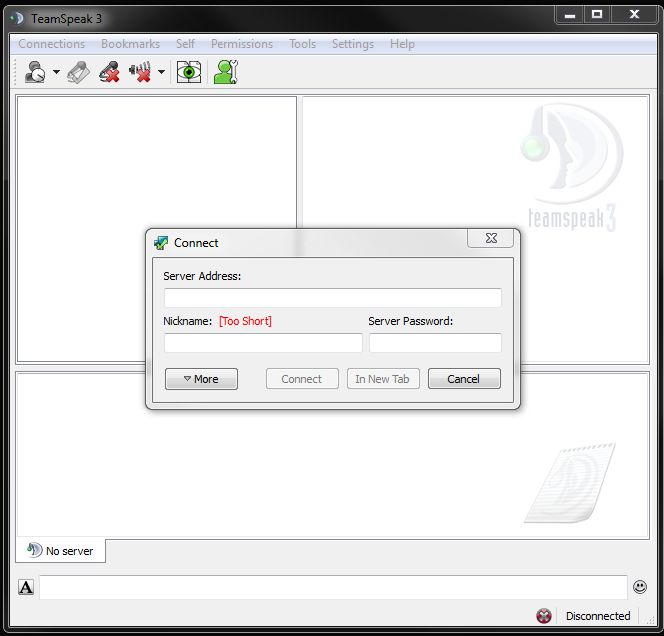Mute microphone with the toolbar icon
The image size is (664, 636).
pyautogui.click(x=109, y=72)
